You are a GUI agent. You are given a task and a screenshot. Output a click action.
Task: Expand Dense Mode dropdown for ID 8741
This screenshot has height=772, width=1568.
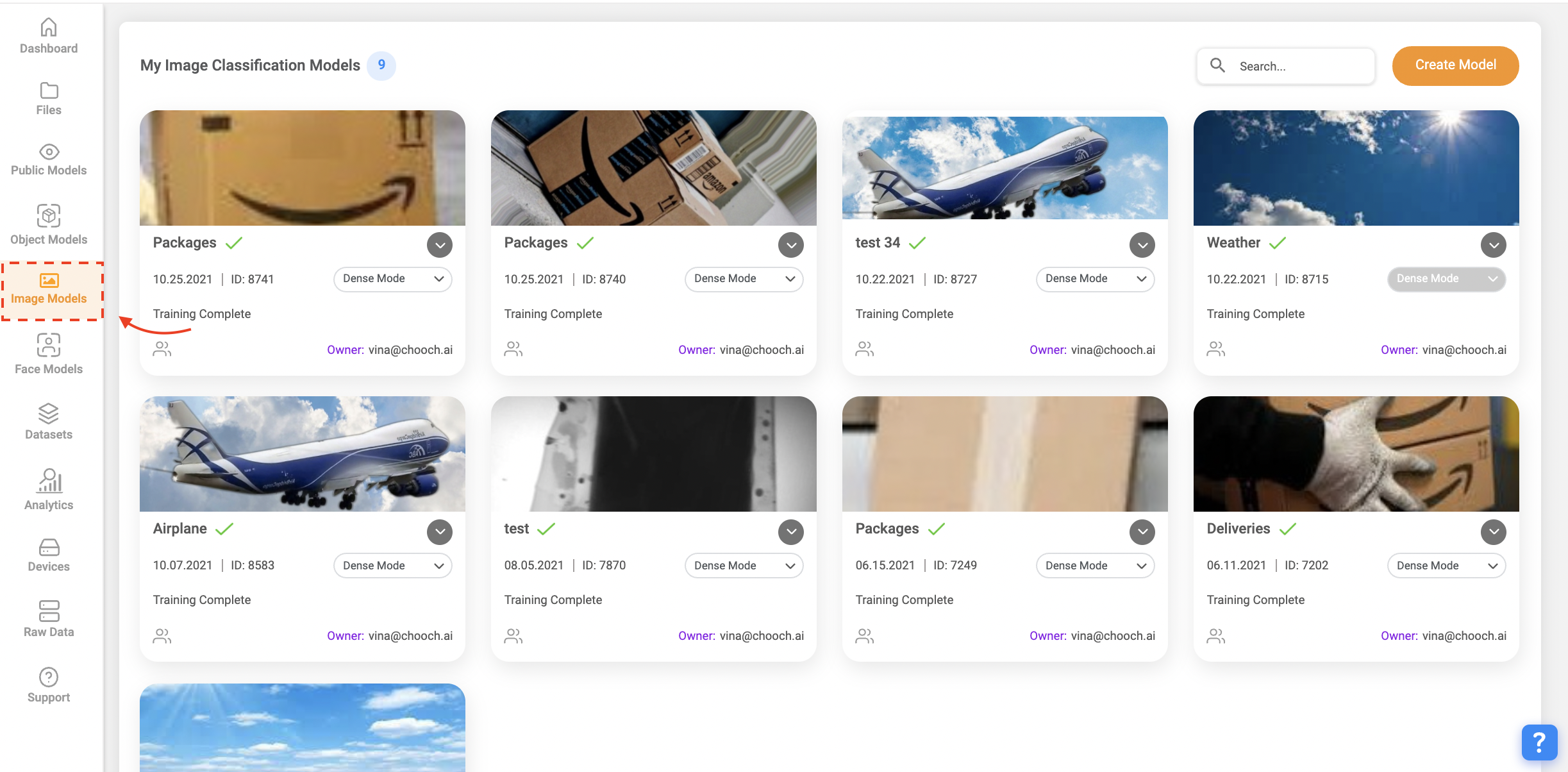(392, 279)
